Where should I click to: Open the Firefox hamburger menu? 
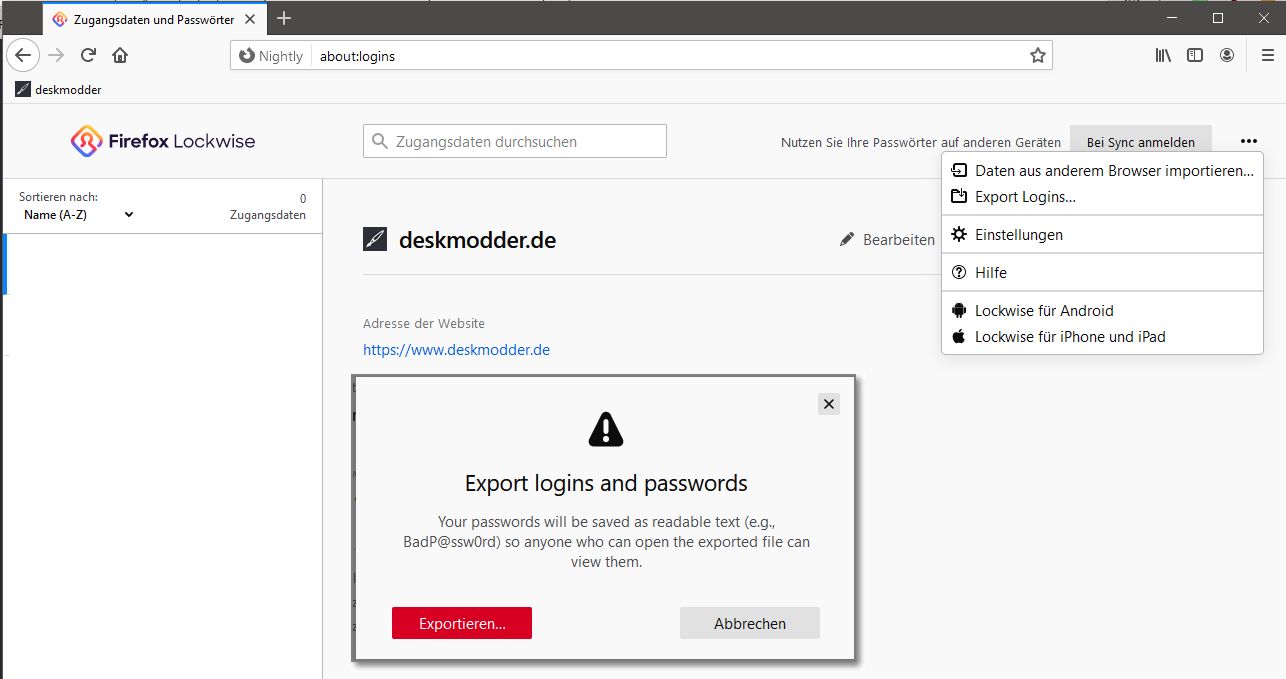(1267, 56)
